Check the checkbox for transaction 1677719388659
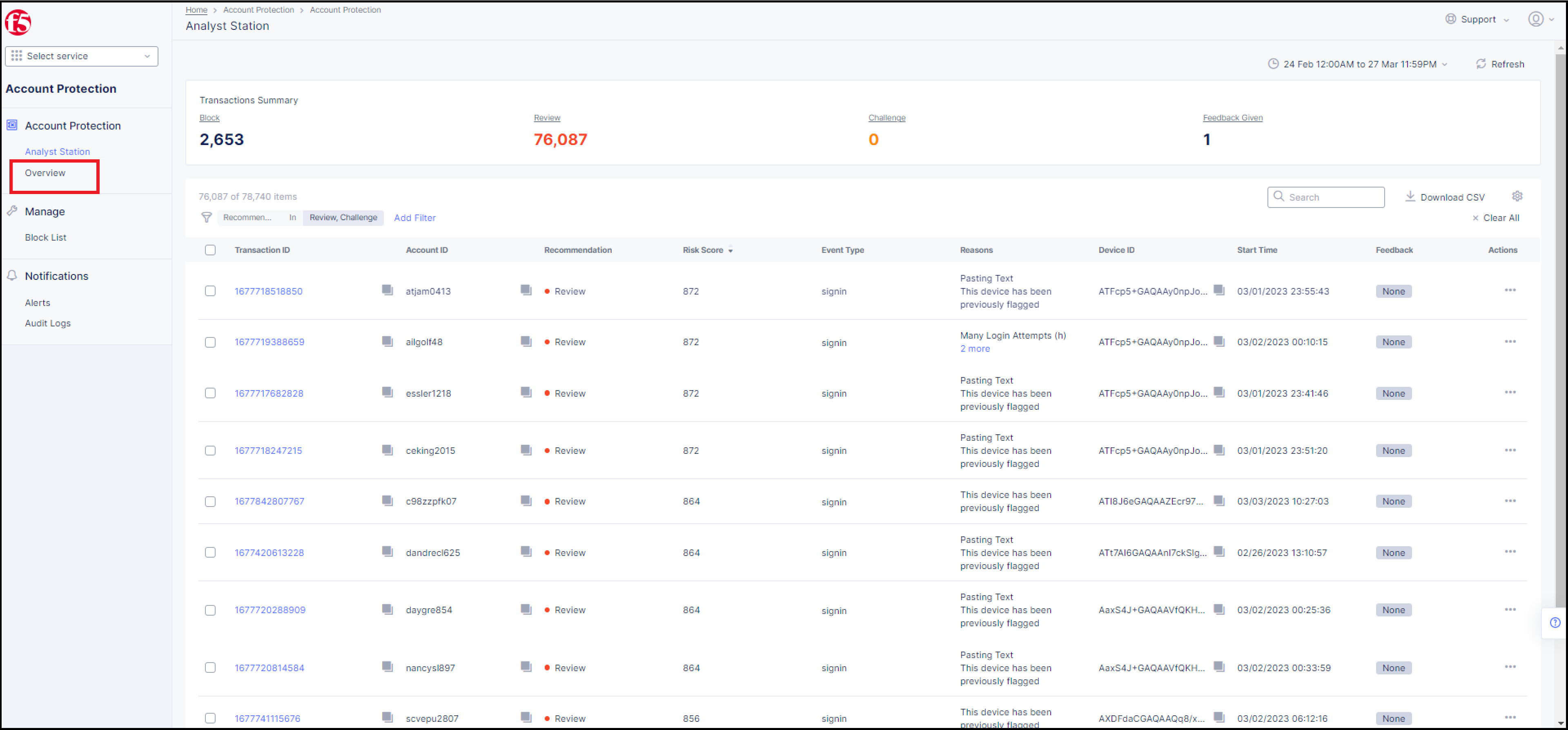 pyautogui.click(x=210, y=342)
